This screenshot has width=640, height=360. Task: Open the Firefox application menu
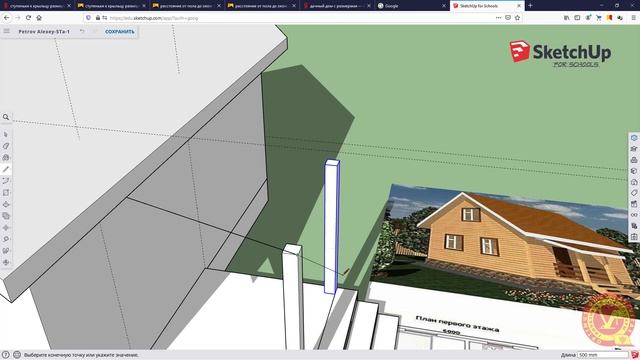coord(633,18)
